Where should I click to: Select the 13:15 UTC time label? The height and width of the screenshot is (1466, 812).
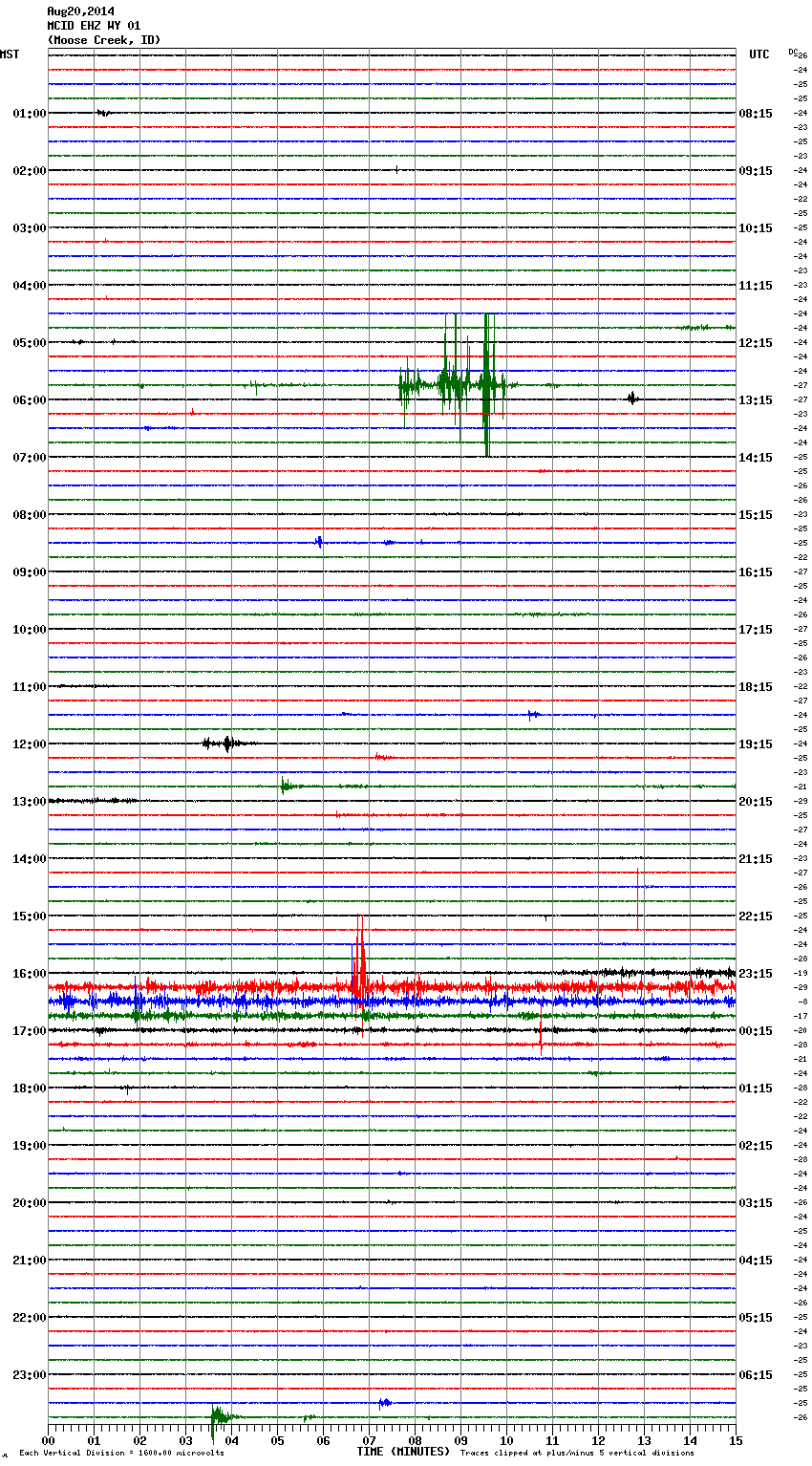tap(756, 400)
